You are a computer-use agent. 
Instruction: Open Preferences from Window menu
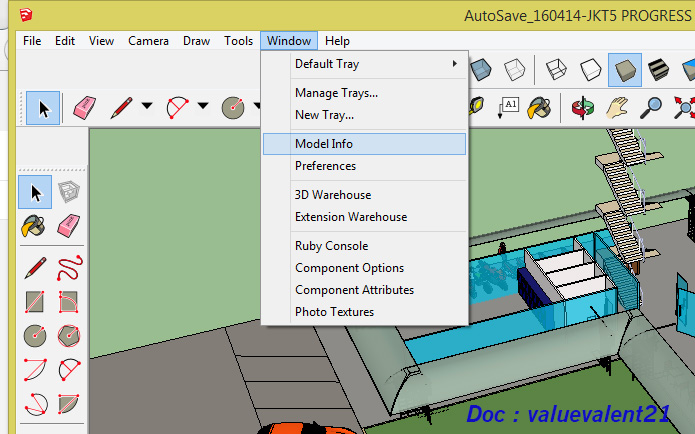pos(364,166)
